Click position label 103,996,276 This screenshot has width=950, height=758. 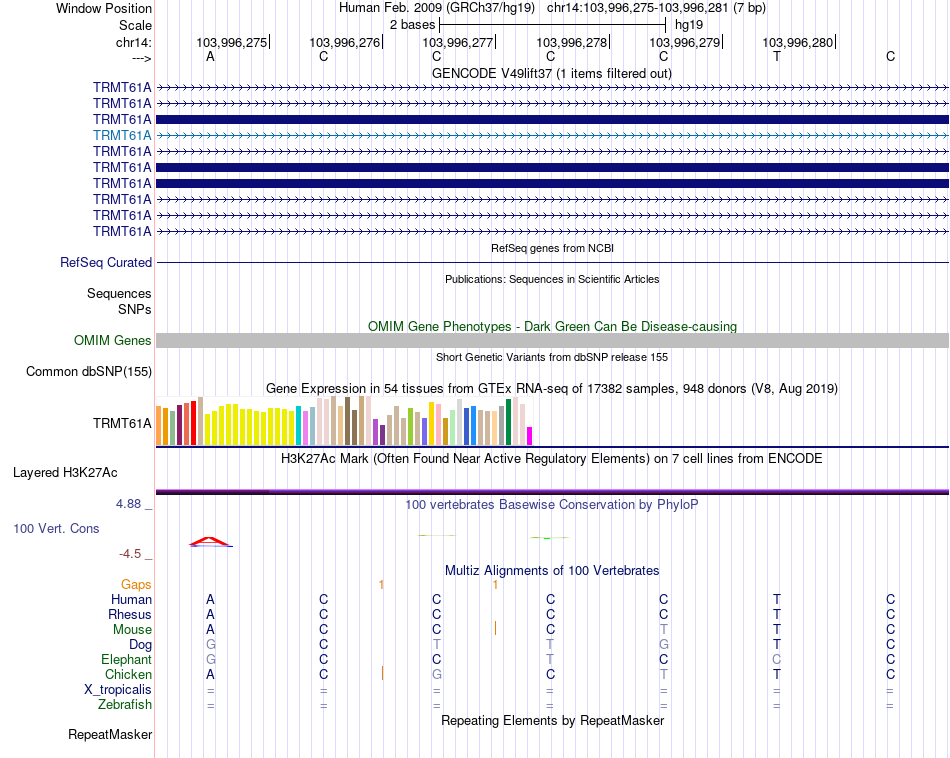[x=345, y=42]
